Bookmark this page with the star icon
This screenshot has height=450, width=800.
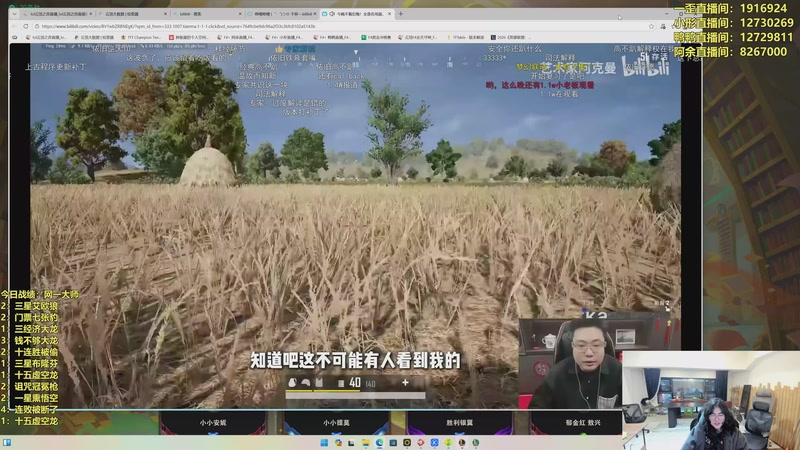click(x=652, y=26)
